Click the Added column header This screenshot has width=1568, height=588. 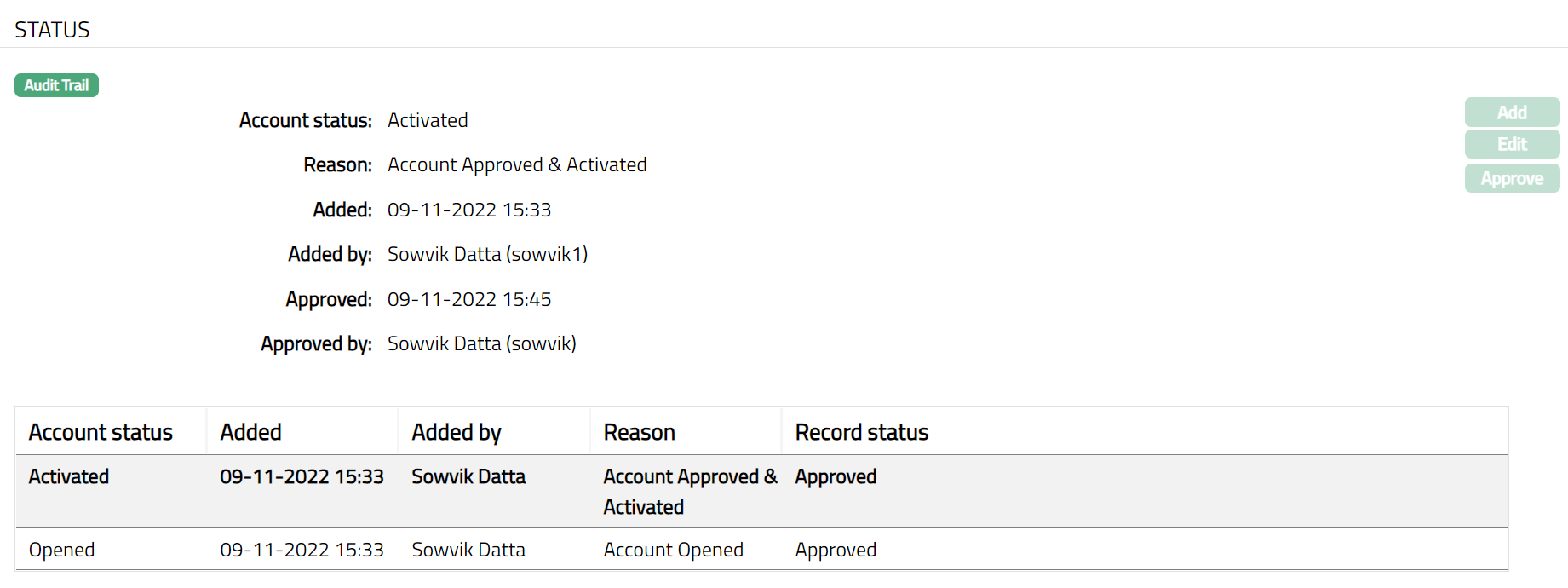pyautogui.click(x=250, y=433)
